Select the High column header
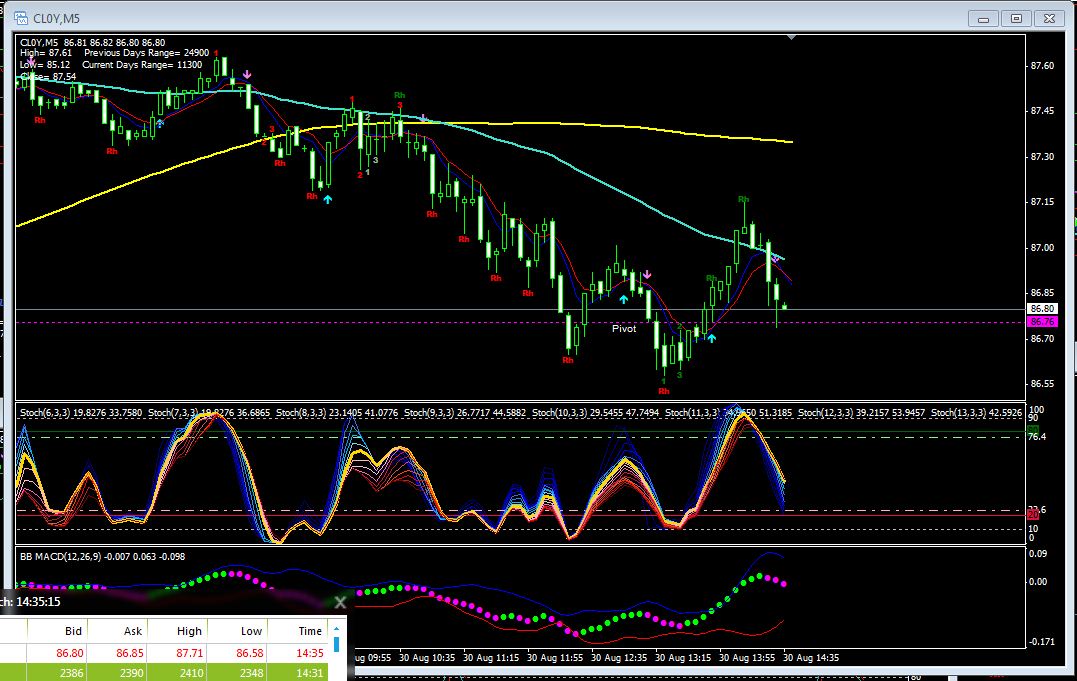Screen dimensions: 1077x681 (190, 631)
